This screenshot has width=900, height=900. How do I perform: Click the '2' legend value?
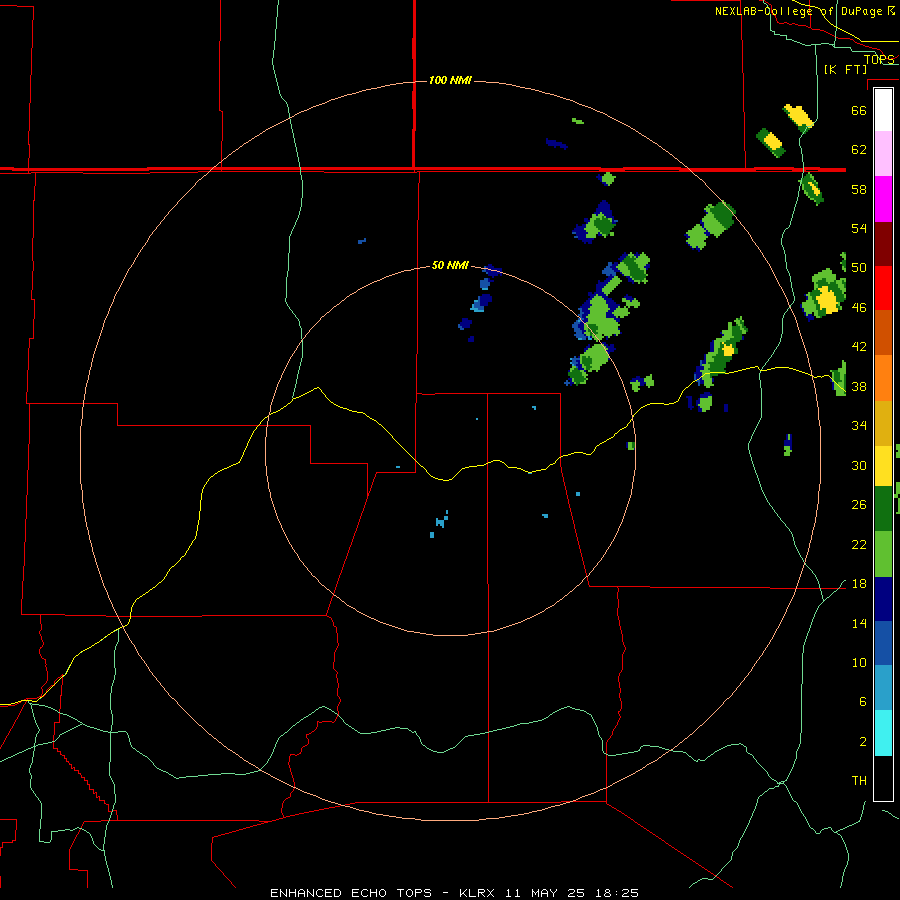click(863, 741)
